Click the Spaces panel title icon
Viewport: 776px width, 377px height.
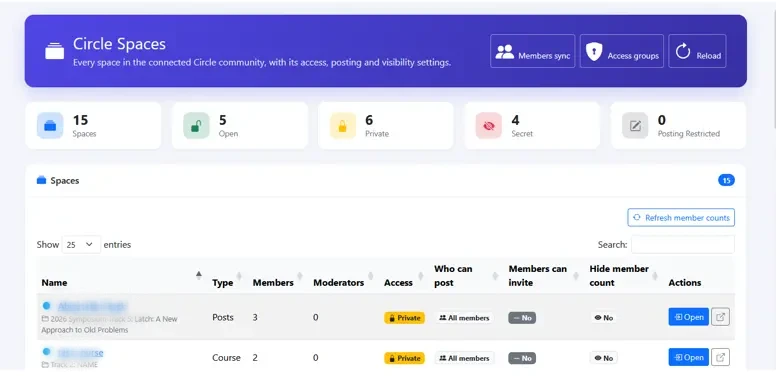(42, 180)
